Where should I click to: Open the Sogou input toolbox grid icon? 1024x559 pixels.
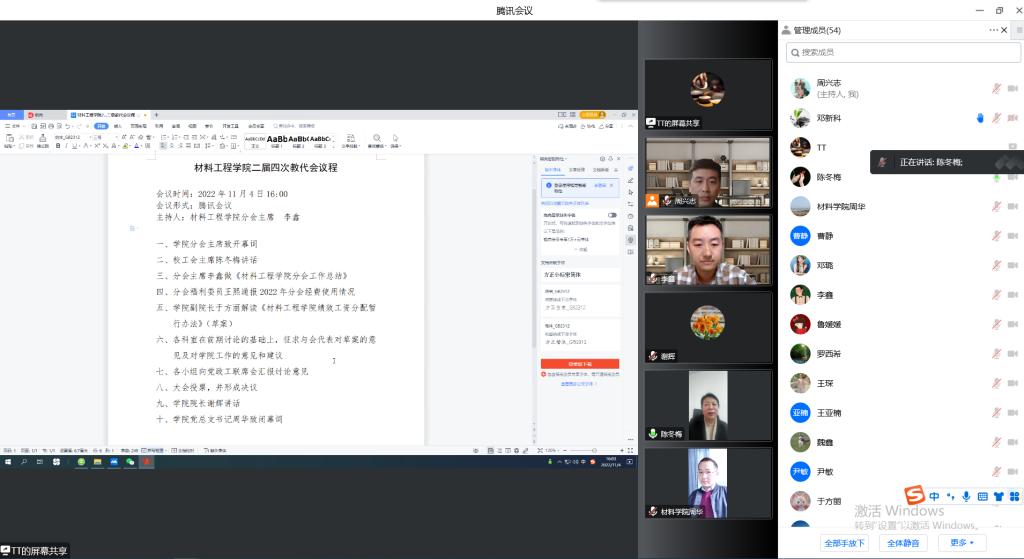1014,497
